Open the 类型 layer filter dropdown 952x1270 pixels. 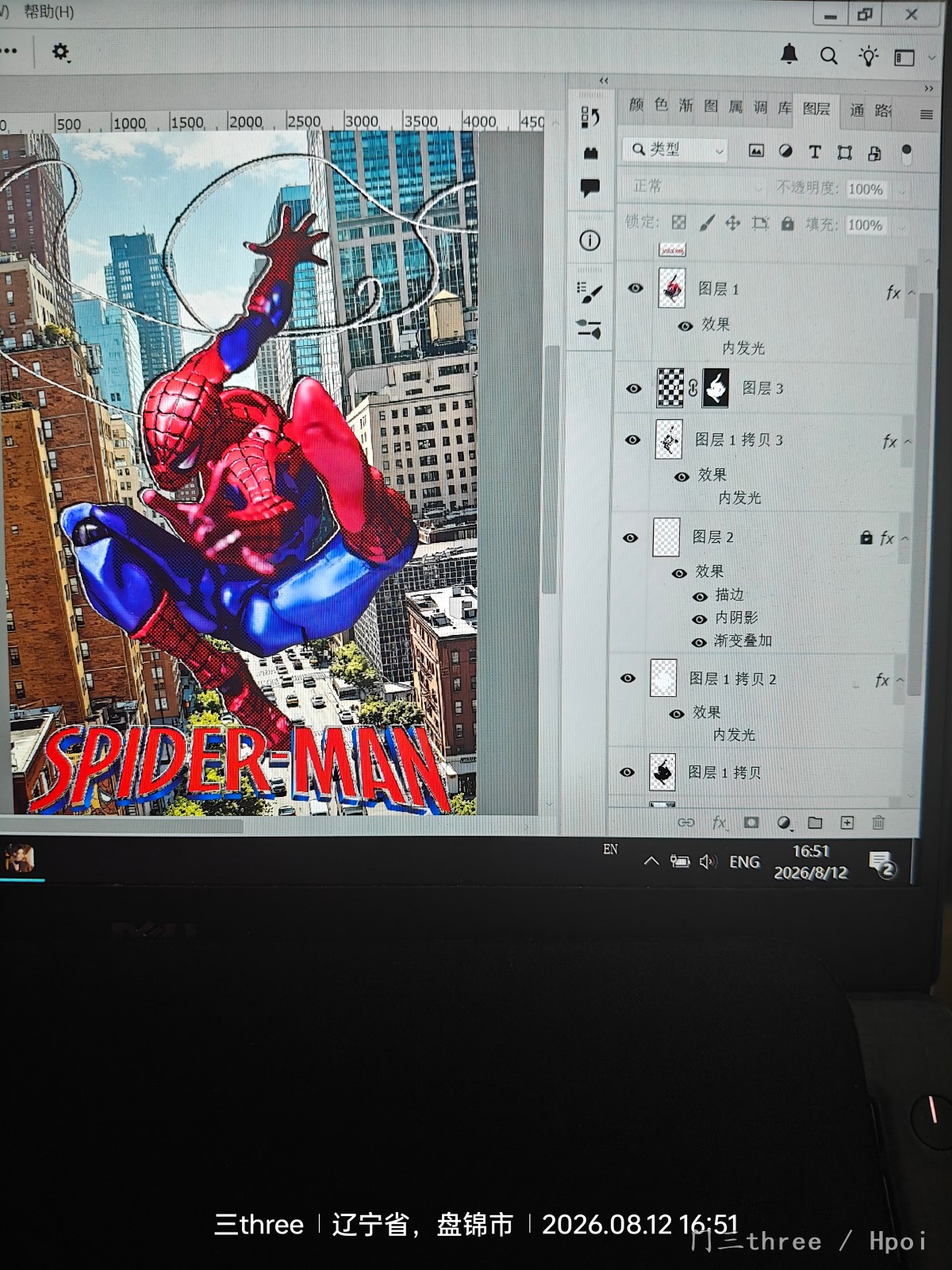tap(675, 149)
